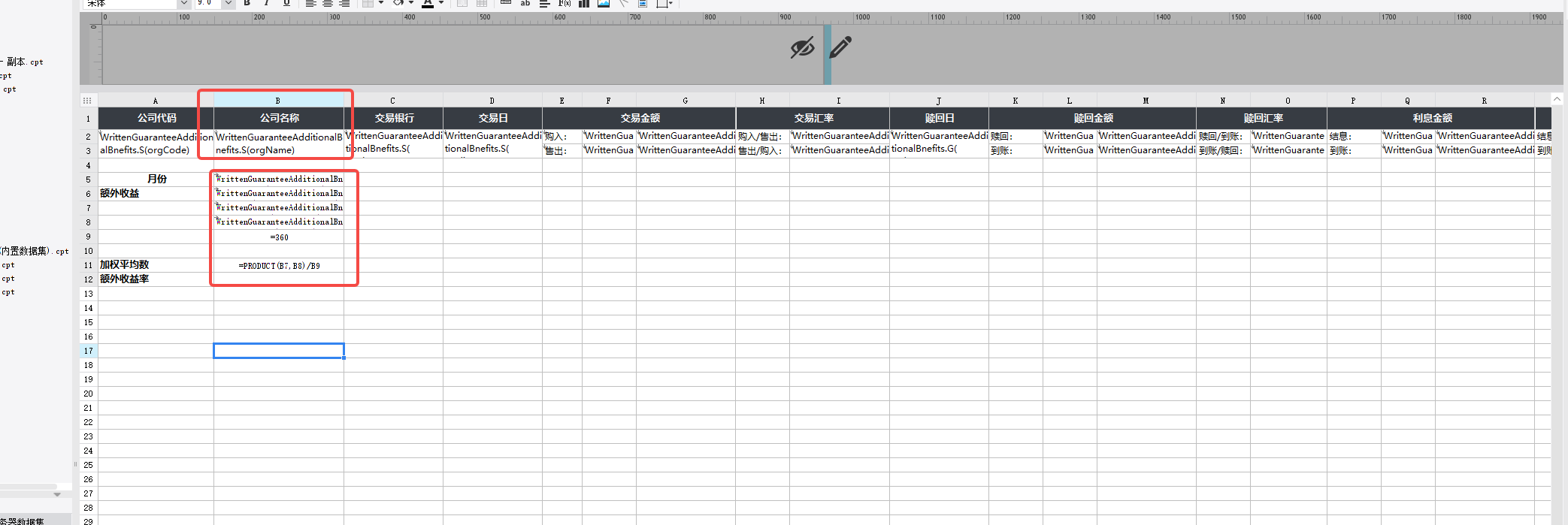Select the 售出: label cell
The image size is (1568, 525).
562,151
